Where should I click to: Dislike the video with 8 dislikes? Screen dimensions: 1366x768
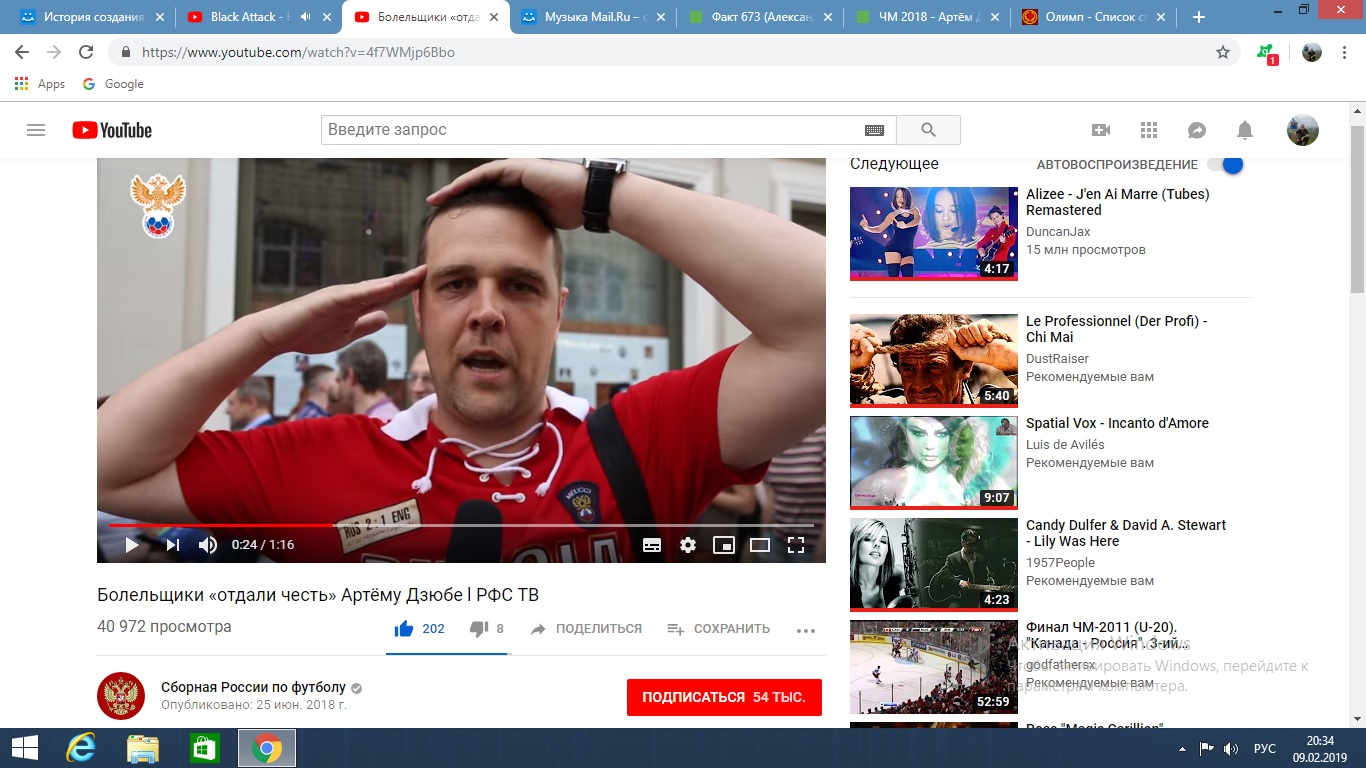[x=486, y=629]
